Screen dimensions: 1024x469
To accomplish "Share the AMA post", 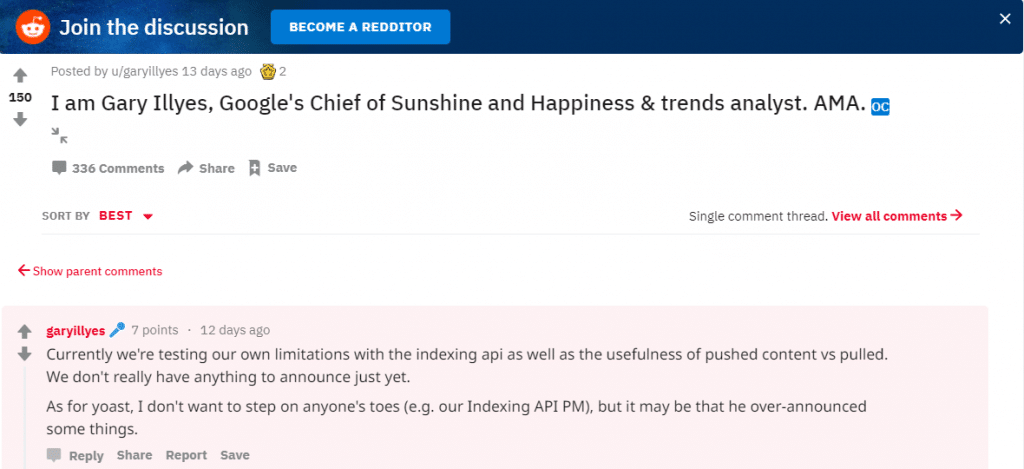I will 206,168.
